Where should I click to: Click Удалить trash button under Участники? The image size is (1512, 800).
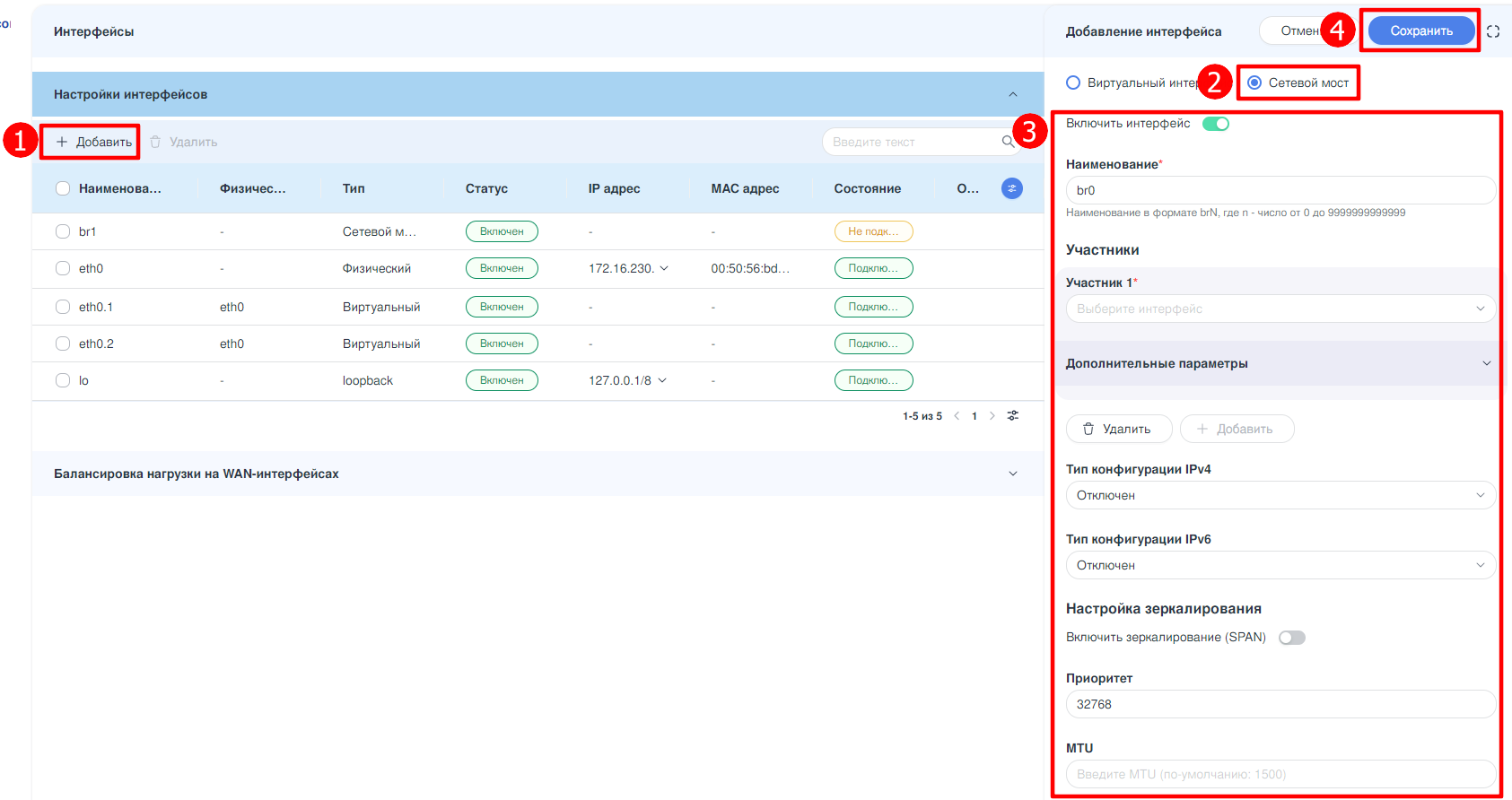1118,429
